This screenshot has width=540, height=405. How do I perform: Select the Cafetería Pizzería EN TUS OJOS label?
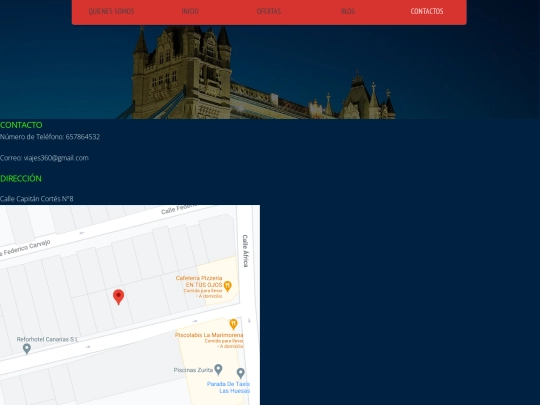coord(199,281)
